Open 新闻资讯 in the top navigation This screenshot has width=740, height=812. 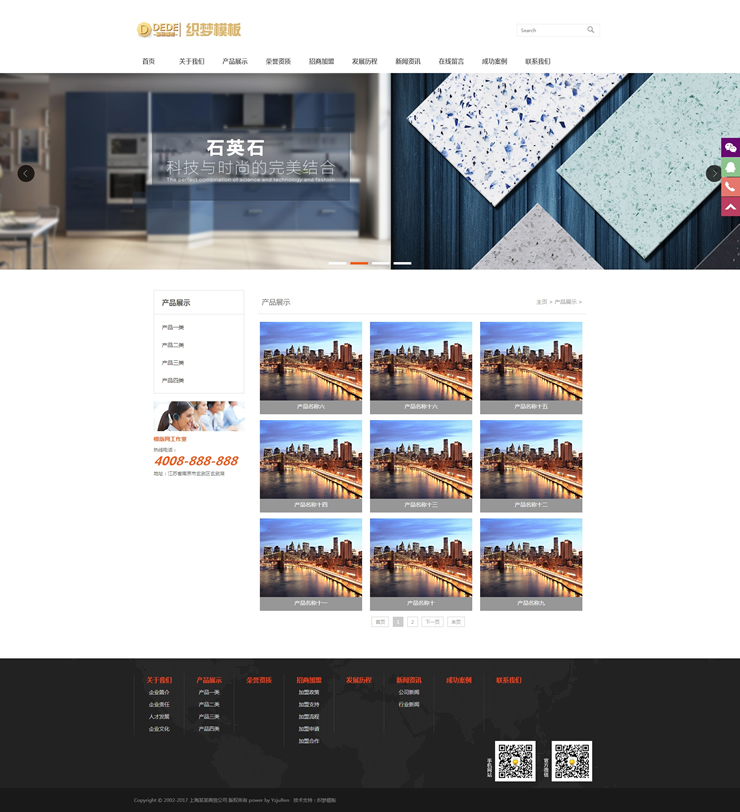(x=408, y=61)
